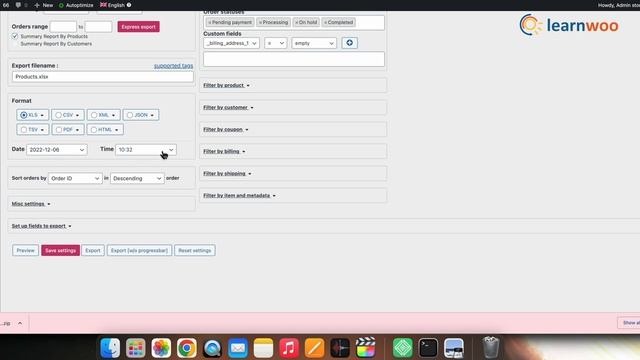Open Voice Memos from the dock
640x360 pixels.
pos(340,348)
